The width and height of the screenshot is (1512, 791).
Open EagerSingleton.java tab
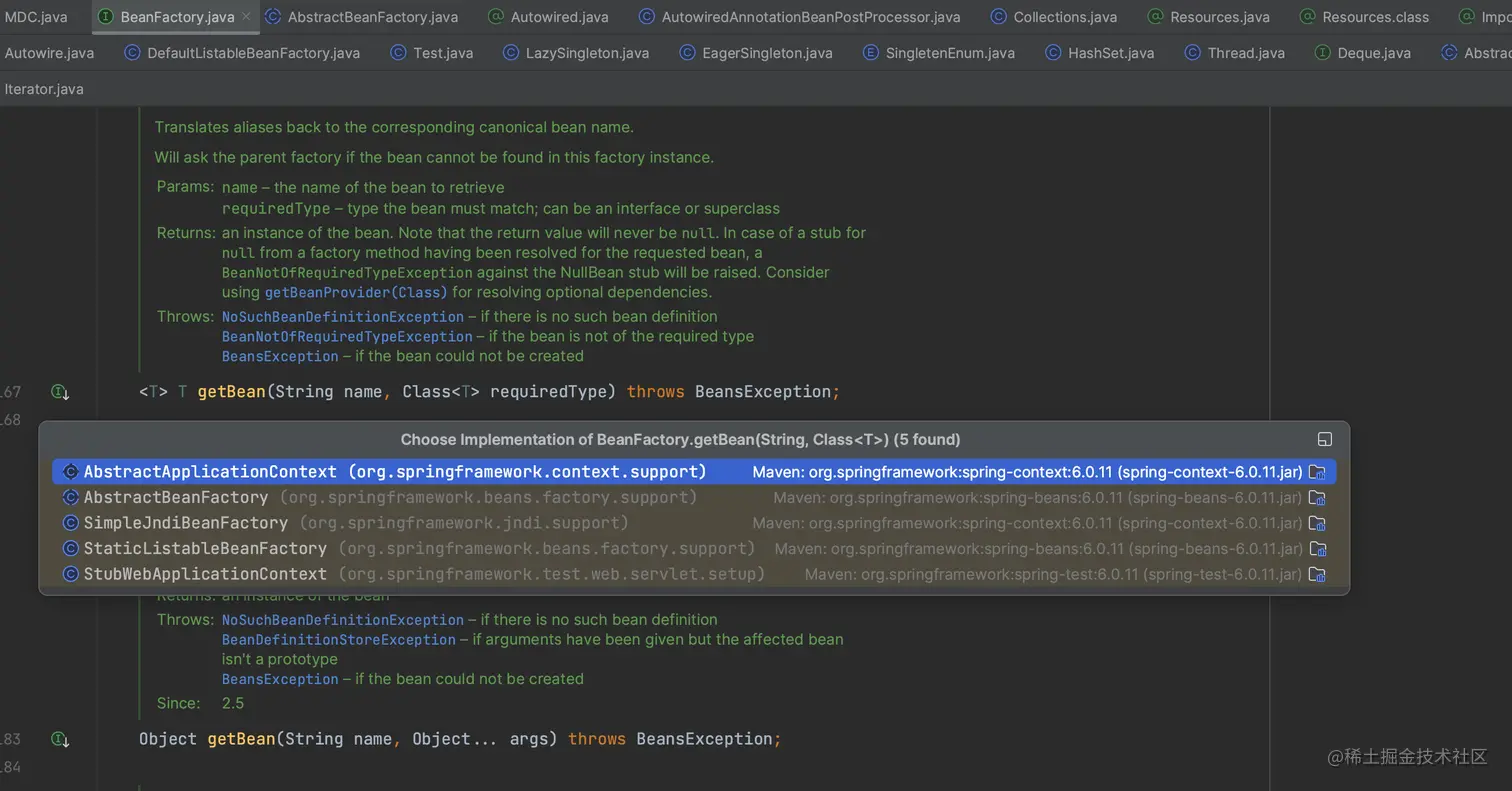756,53
